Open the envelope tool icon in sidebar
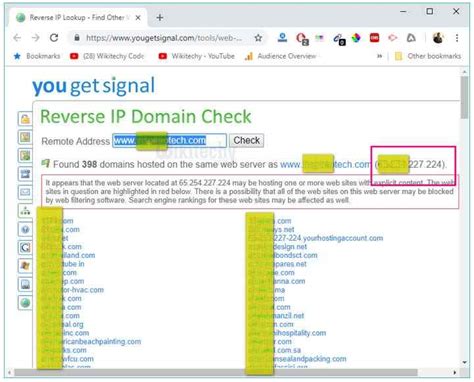 click(x=25, y=192)
